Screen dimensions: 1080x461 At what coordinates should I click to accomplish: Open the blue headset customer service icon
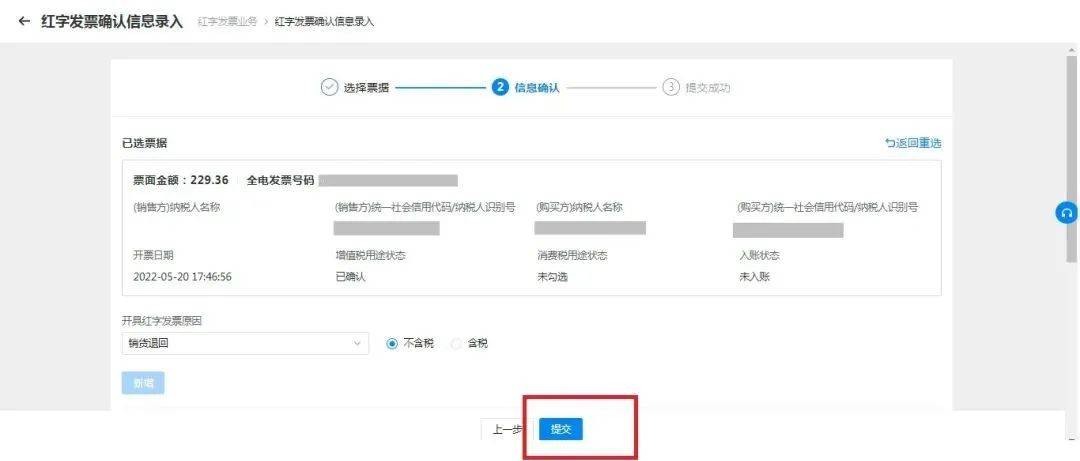coord(1066,214)
